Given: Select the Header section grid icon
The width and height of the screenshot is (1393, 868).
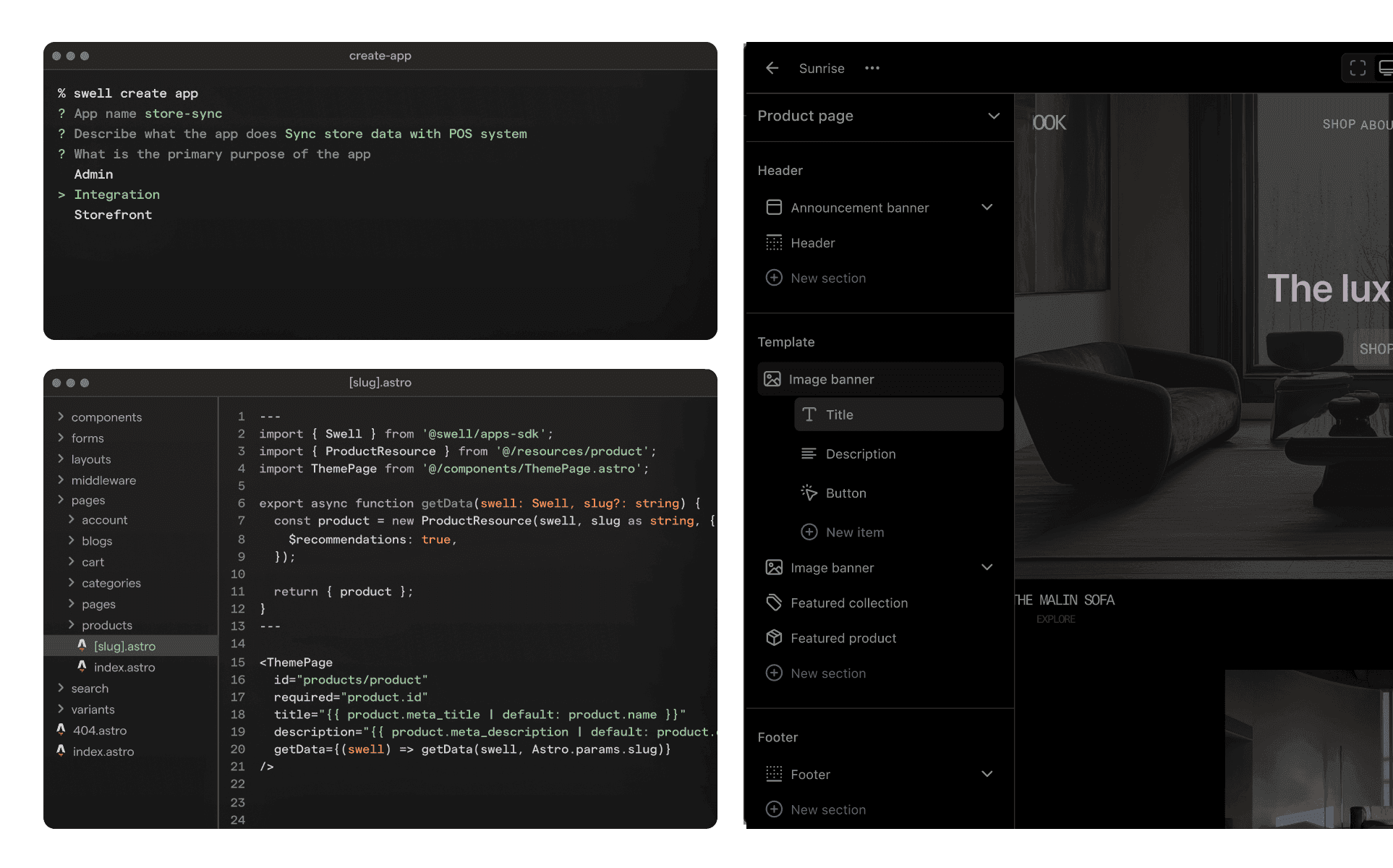Looking at the screenshot, I should [774, 243].
